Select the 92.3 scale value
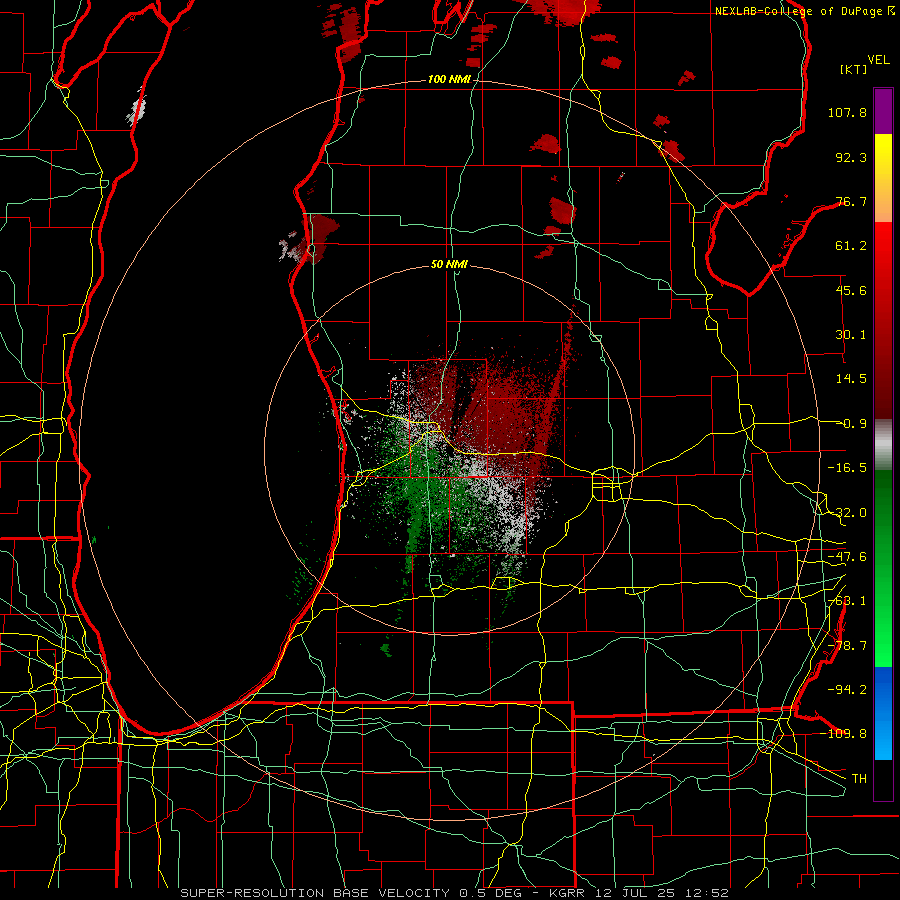The width and height of the screenshot is (900, 900). point(851,157)
